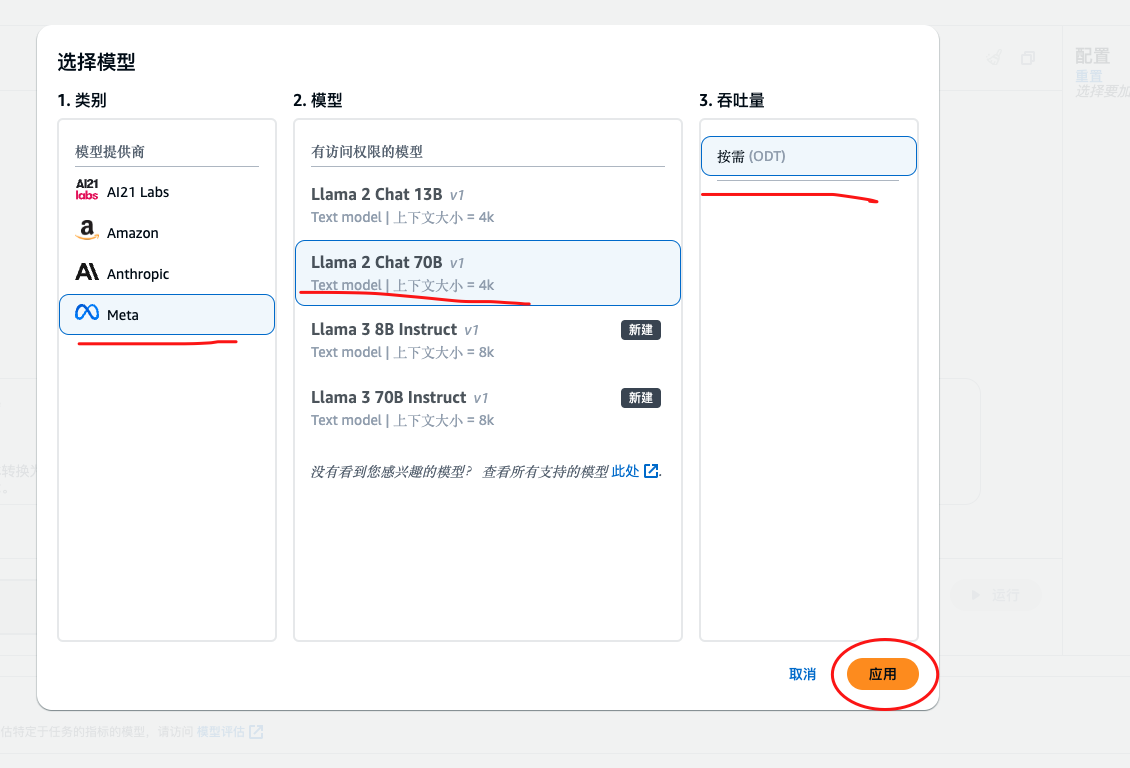1130x768 pixels.
Task: Click the broom clear icon behind dialog
Action: [995, 58]
